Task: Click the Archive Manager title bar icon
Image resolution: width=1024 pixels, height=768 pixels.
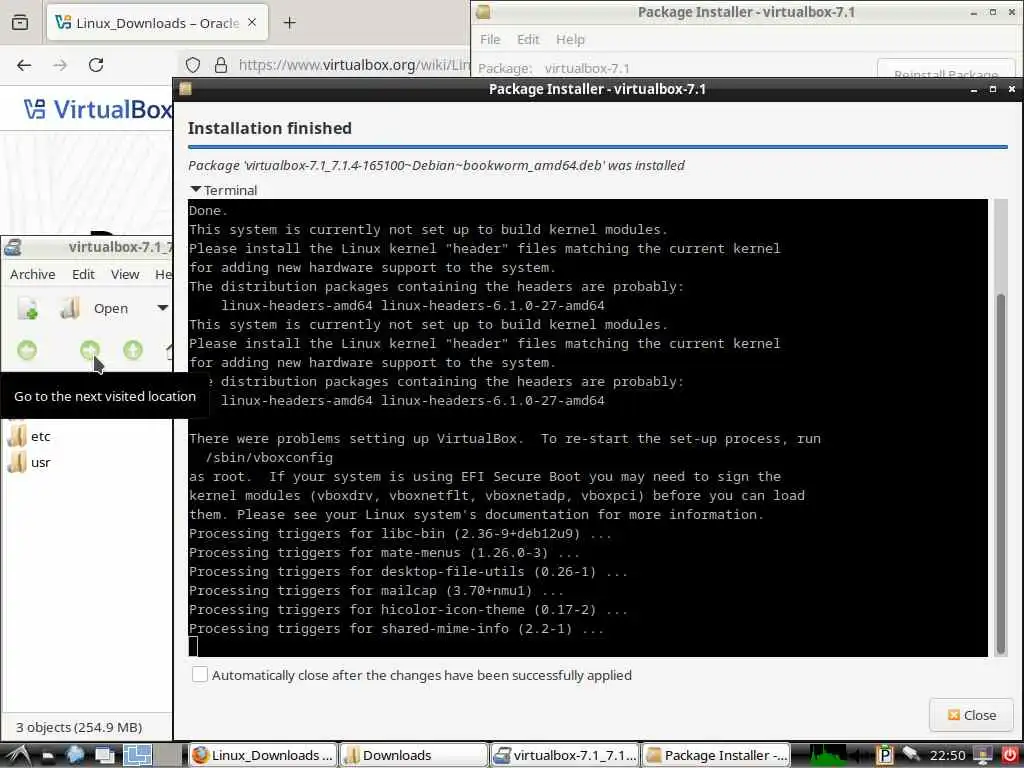Action: pos(12,247)
